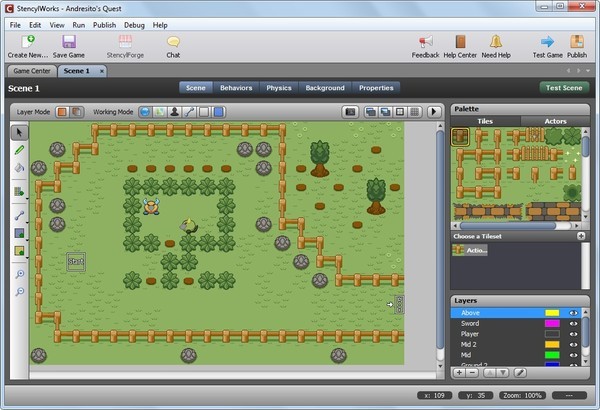Screen dimensions: 600x410
Task: Expand the yellow region tool dropdown arrow
Action: point(27,258)
